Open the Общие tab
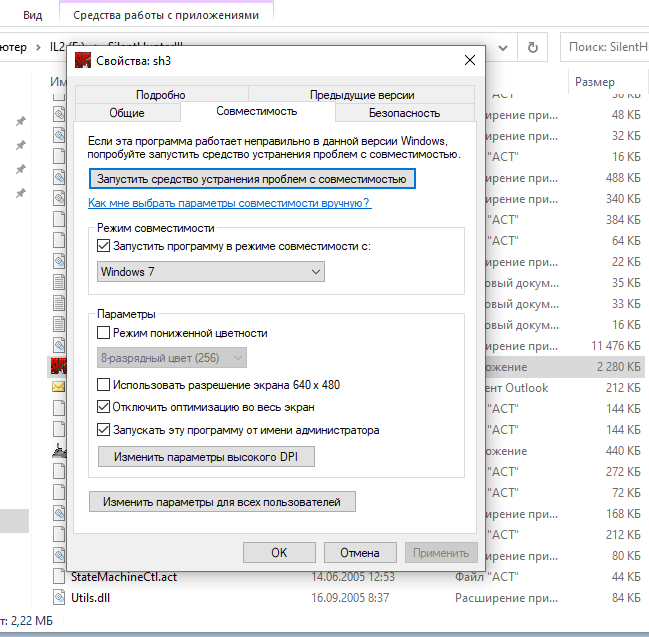649x637 pixels. [127, 113]
